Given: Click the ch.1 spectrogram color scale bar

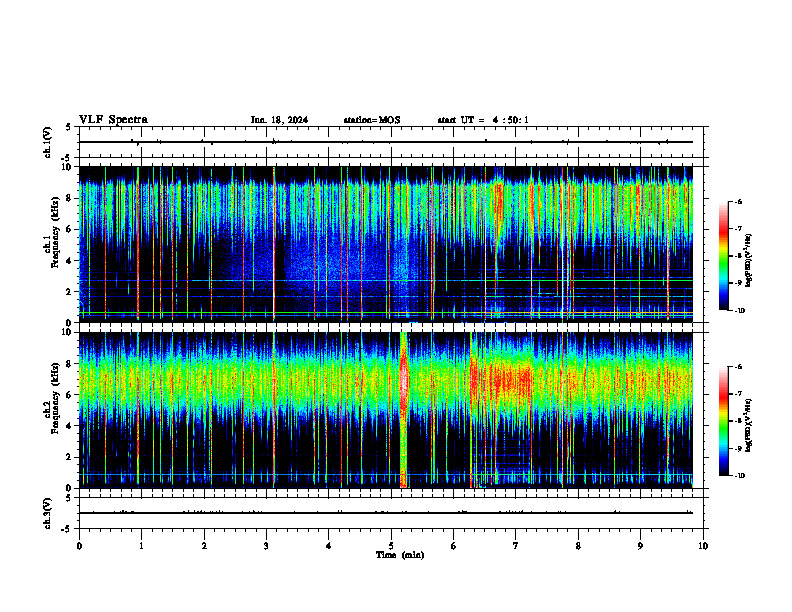Looking at the screenshot, I should [724, 256].
